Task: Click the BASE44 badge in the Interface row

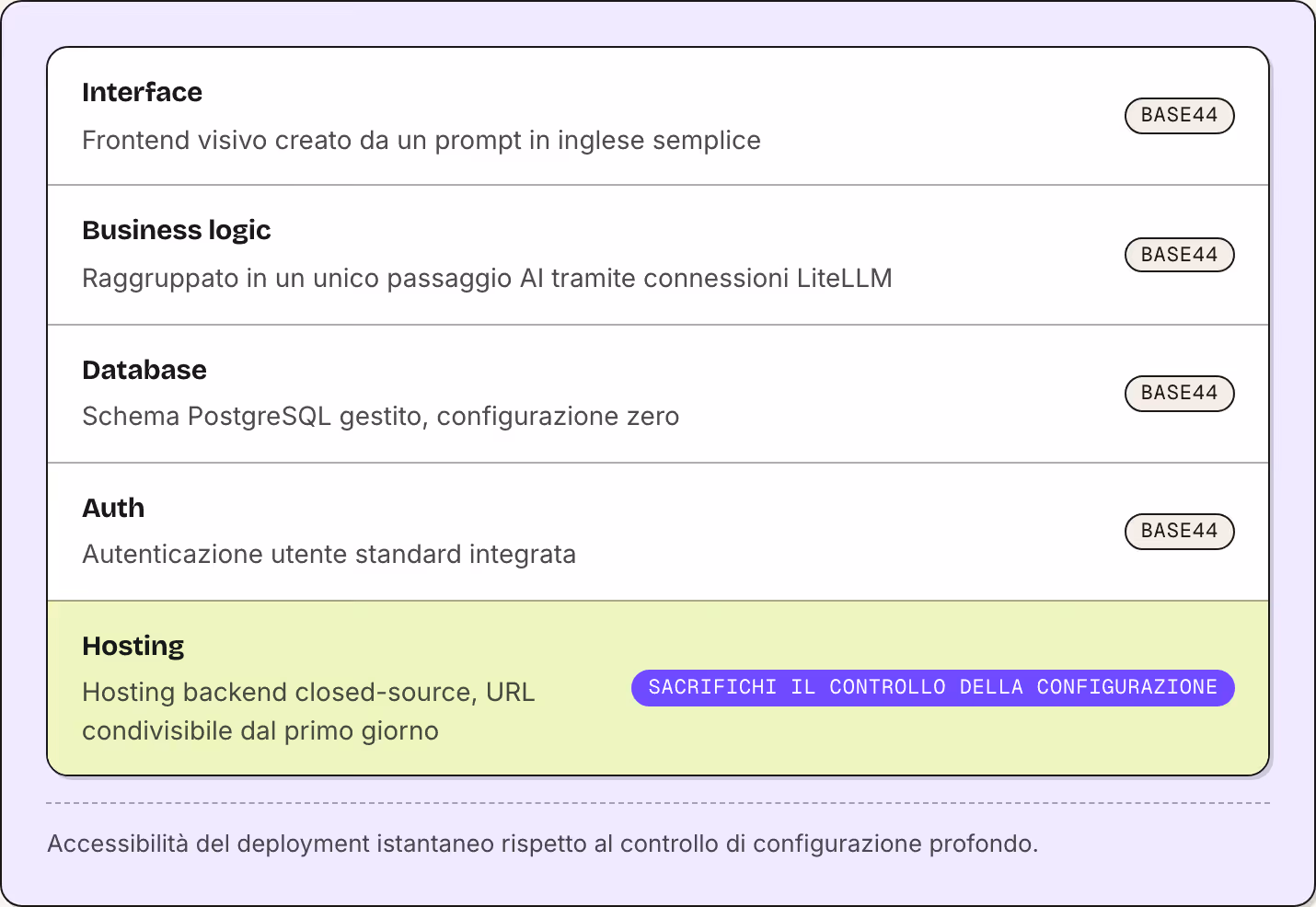Action: [1179, 116]
